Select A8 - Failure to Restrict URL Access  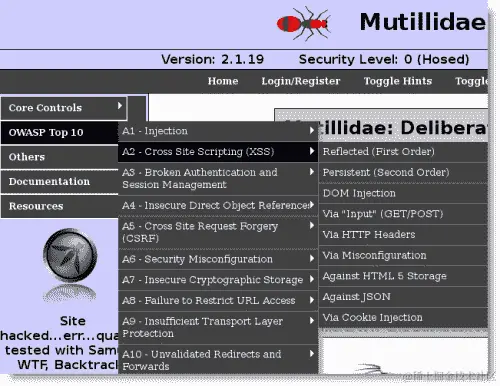pyautogui.click(x=218, y=301)
